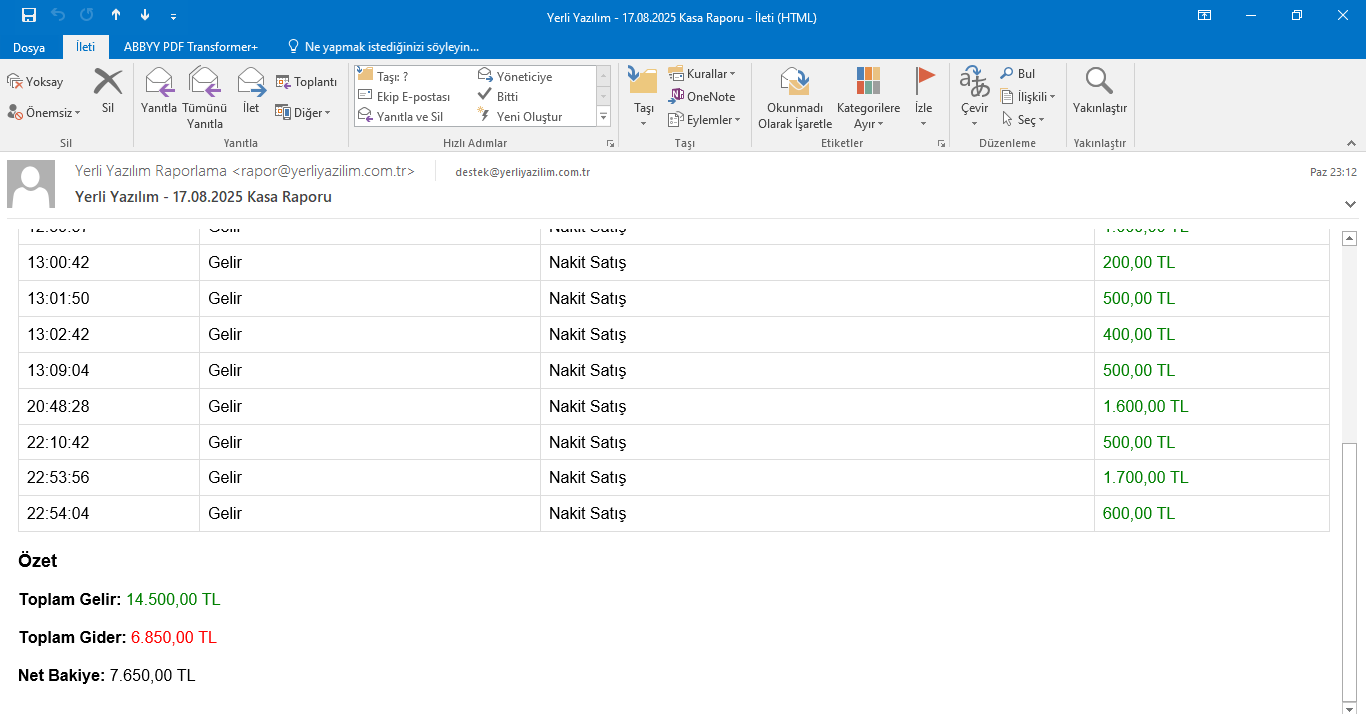This screenshot has height=714, width=1370.
Task: Open the Kurallar dropdown
Action: click(x=702, y=74)
